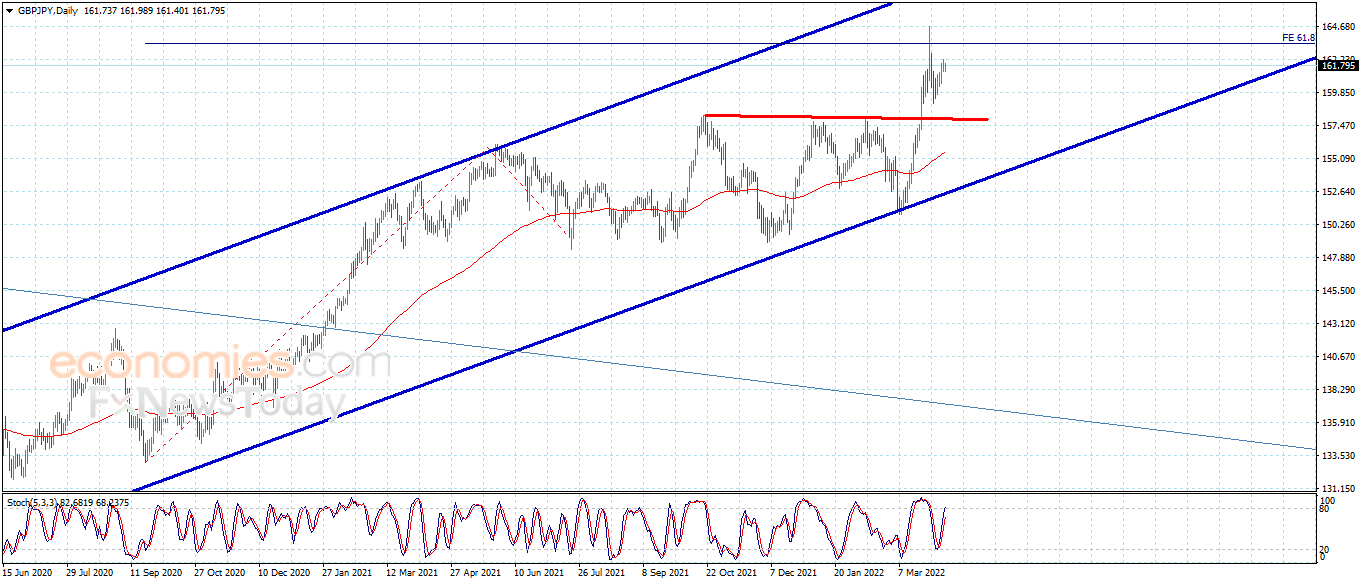The width and height of the screenshot is (1362, 584).
Task: Click the 15 Jun 2020 date label
Action: tap(27, 574)
